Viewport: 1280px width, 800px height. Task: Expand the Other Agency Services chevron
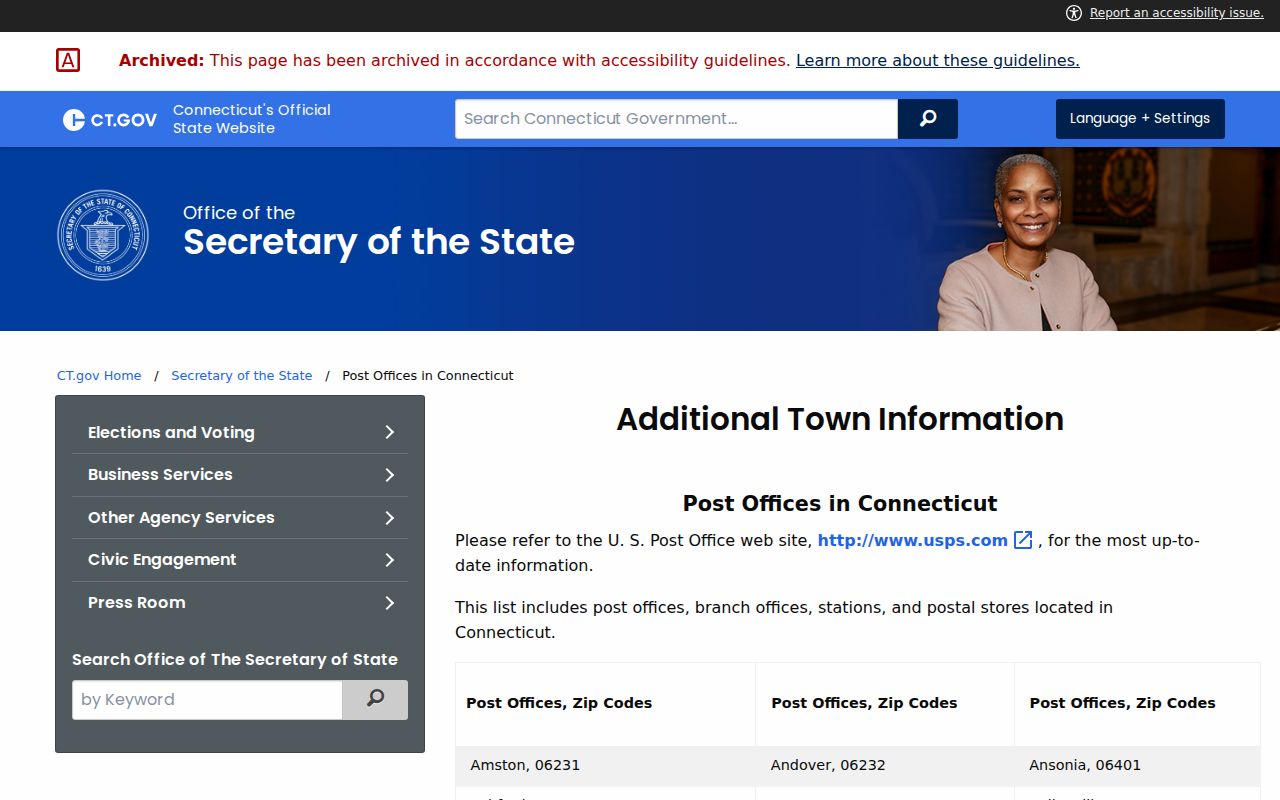pyautogui.click(x=390, y=518)
